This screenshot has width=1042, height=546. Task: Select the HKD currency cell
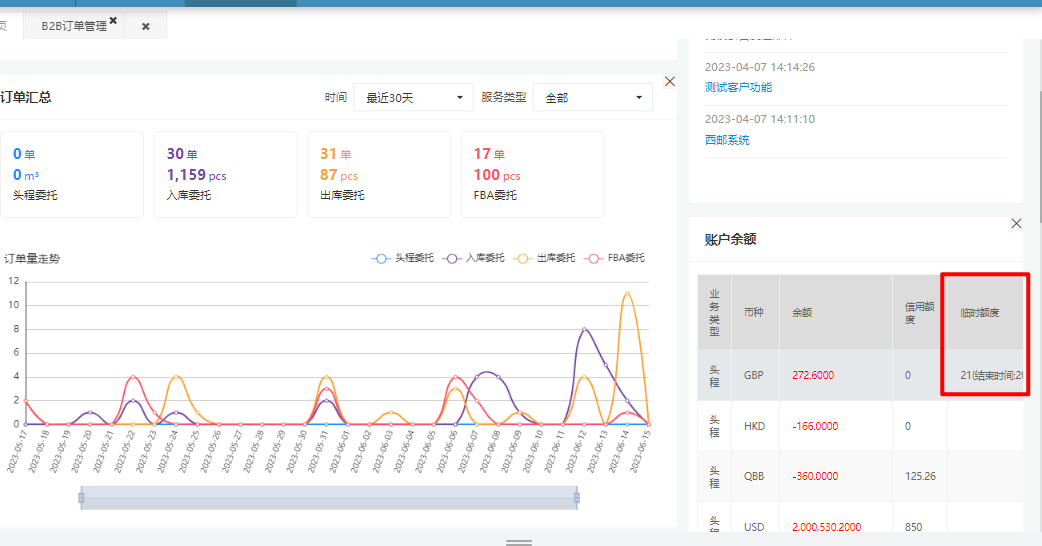pyautogui.click(x=754, y=426)
